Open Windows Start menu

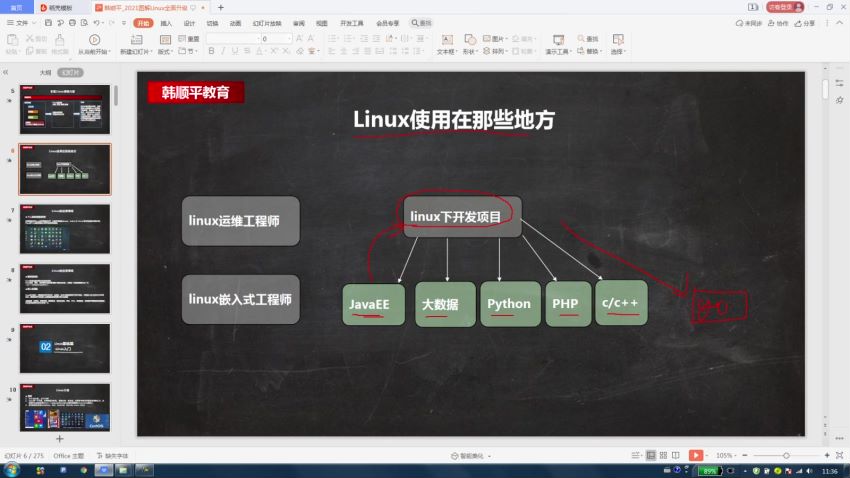pos(12,470)
